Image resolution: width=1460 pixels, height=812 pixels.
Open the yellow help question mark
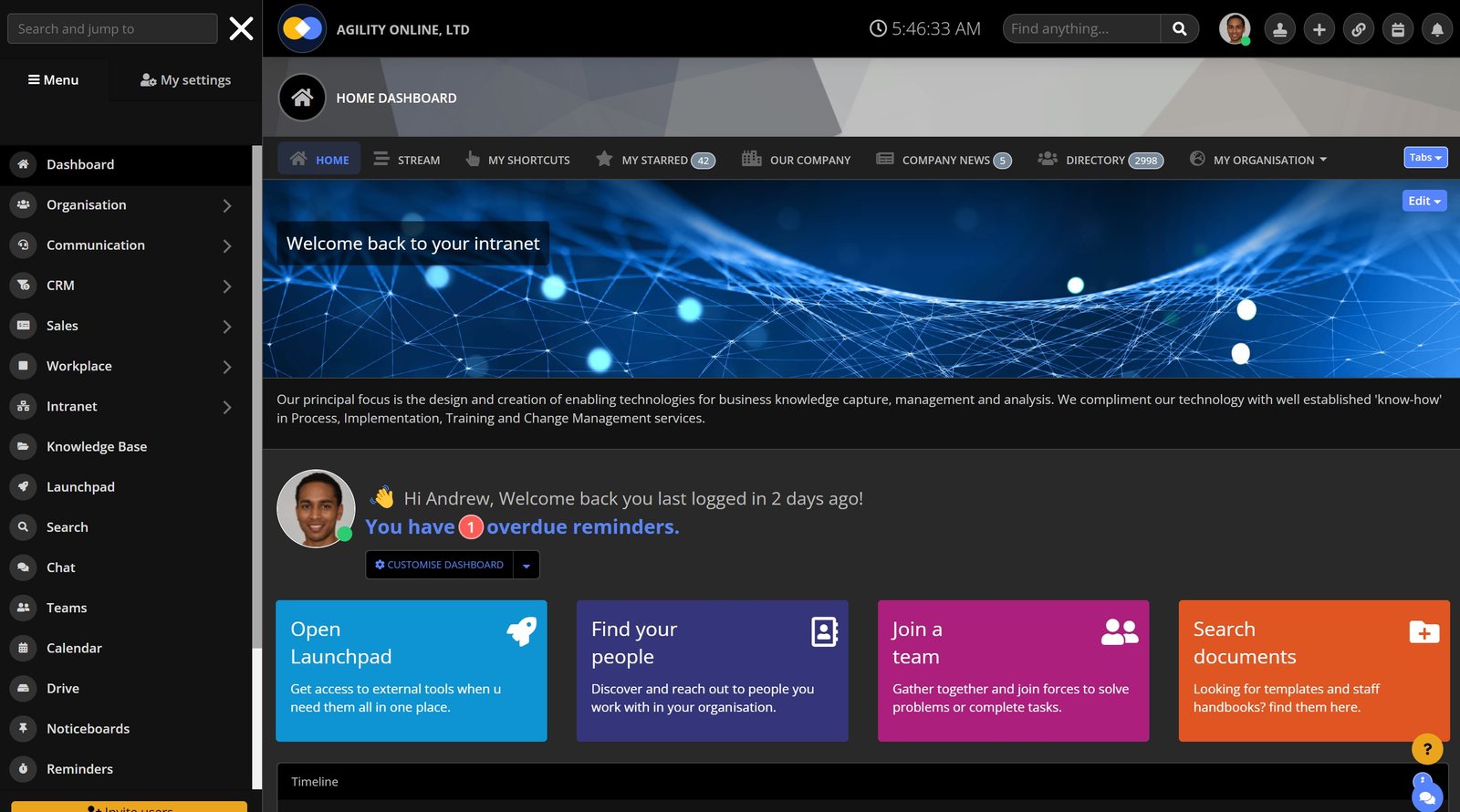tap(1427, 749)
